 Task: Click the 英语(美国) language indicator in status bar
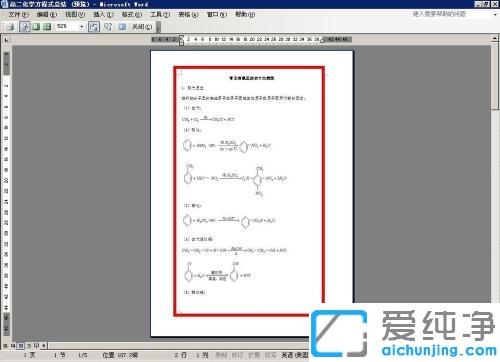click(x=295, y=355)
